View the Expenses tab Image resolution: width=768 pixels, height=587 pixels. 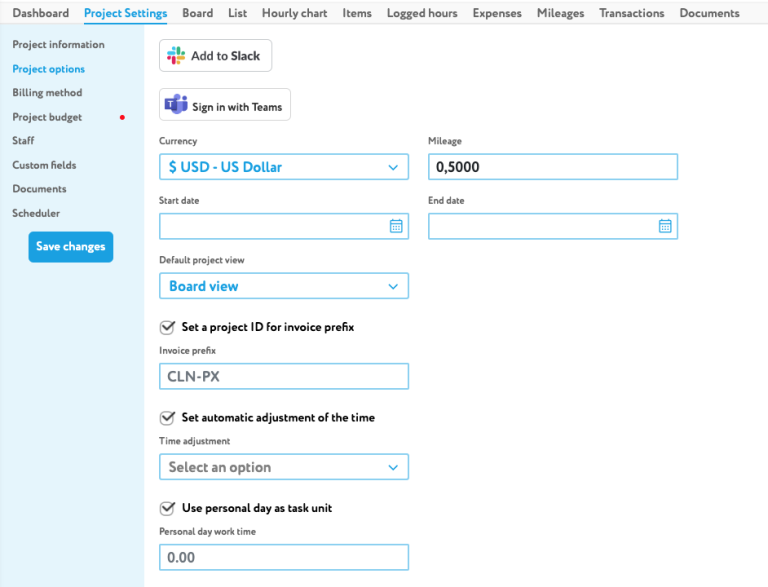tap(497, 13)
